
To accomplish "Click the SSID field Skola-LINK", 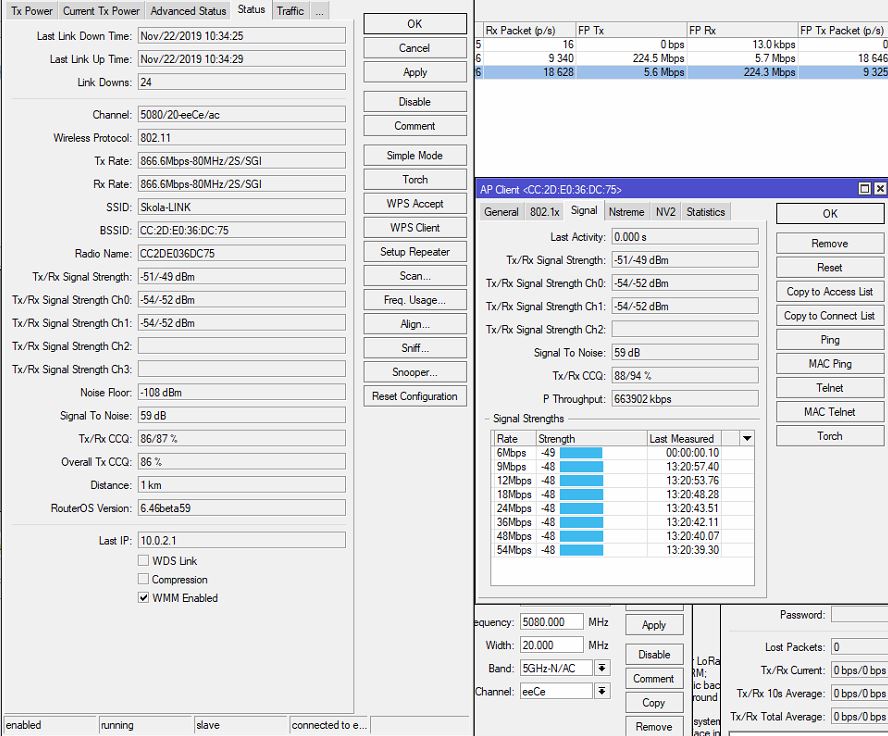I will pos(242,207).
